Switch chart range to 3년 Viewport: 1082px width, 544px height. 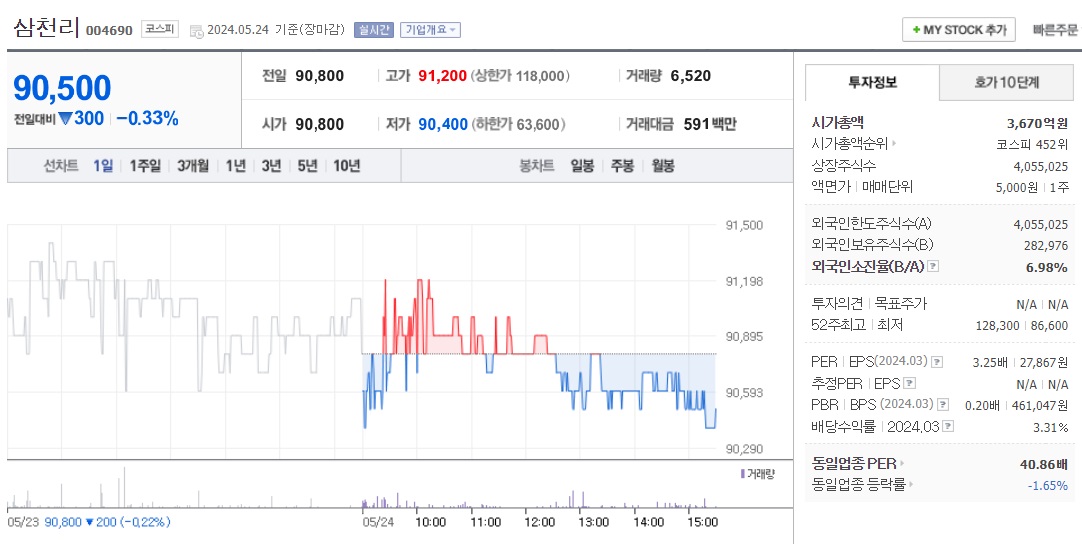(x=271, y=166)
